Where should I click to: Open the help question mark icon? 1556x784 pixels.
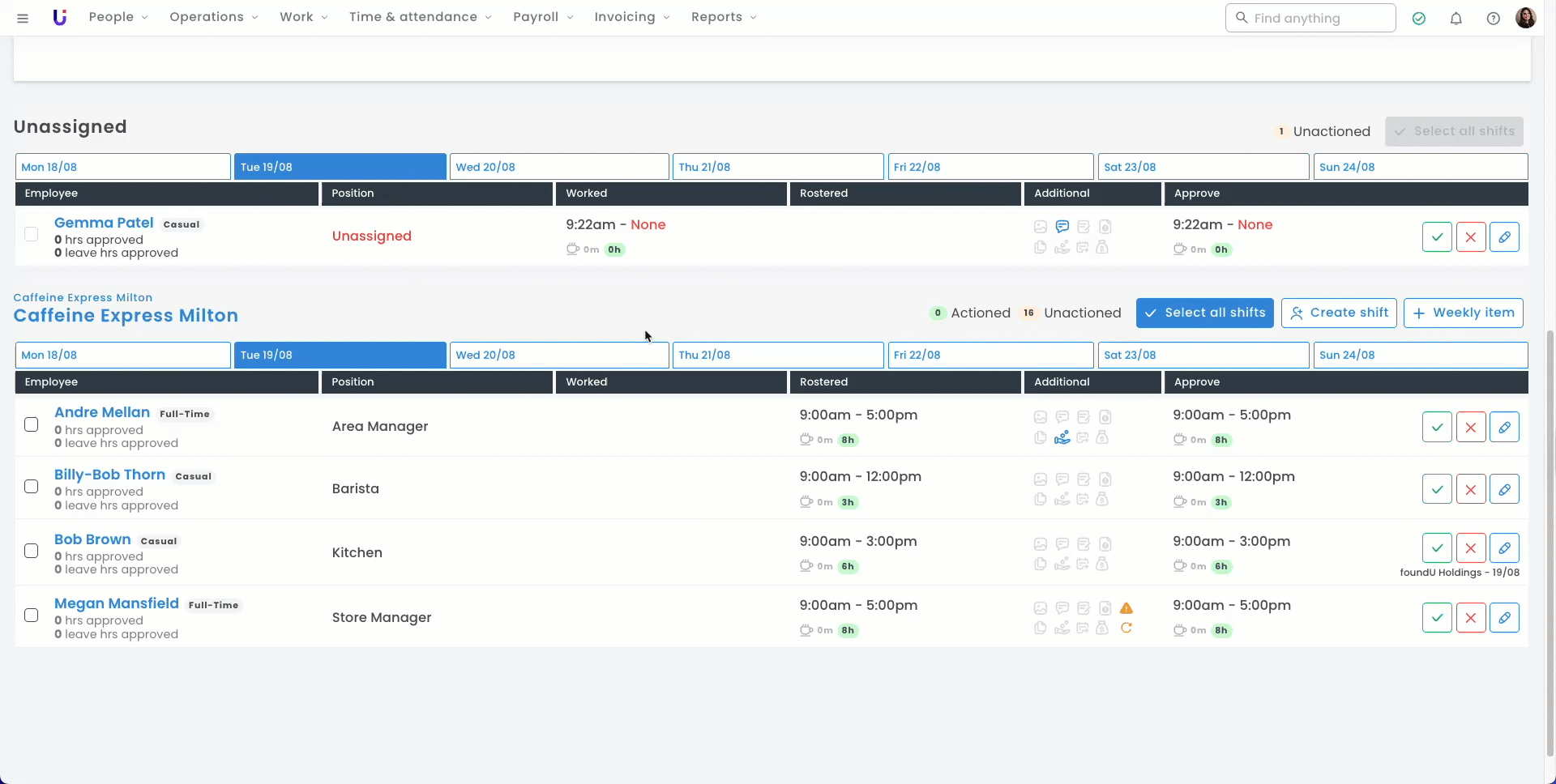(1493, 18)
